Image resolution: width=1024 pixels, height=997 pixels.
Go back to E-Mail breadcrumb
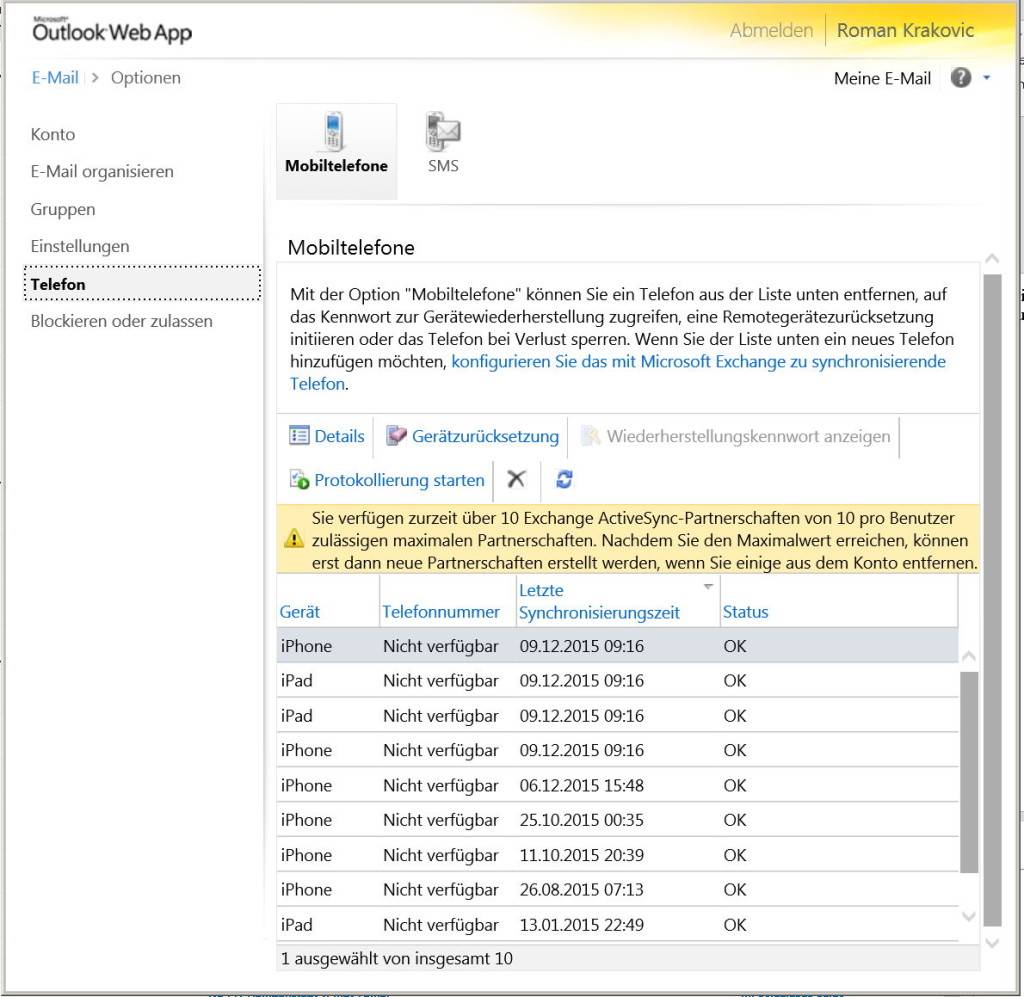coord(55,78)
